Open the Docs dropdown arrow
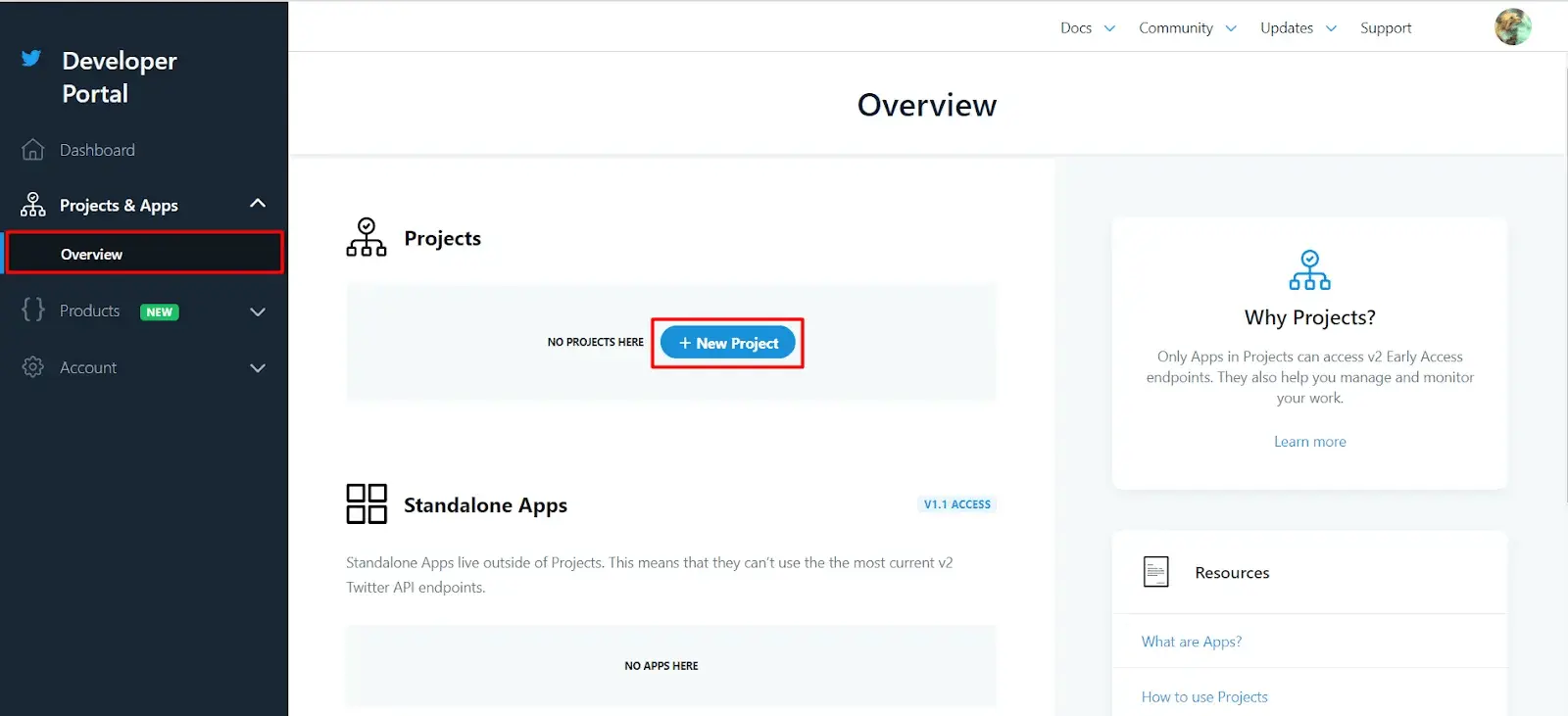This screenshot has width=1568, height=716. pyautogui.click(x=1109, y=28)
